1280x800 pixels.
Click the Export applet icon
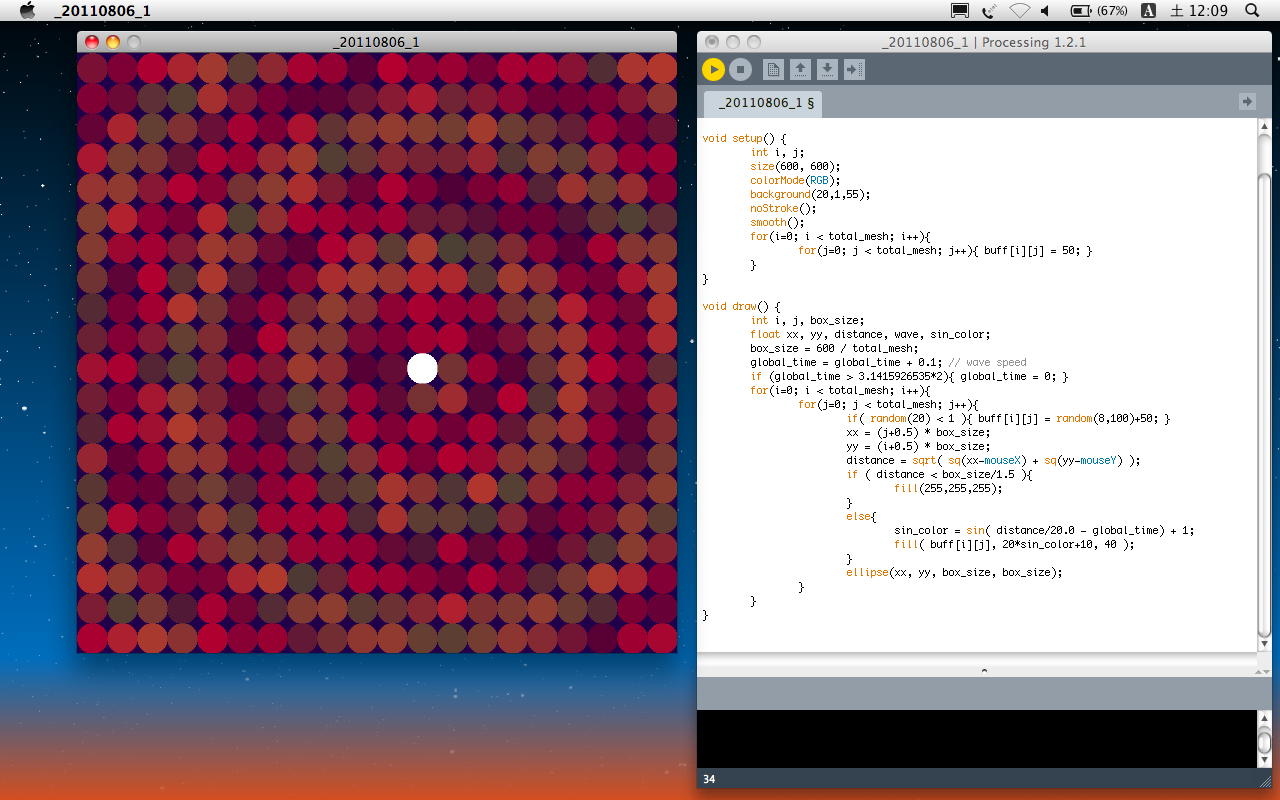pos(854,69)
